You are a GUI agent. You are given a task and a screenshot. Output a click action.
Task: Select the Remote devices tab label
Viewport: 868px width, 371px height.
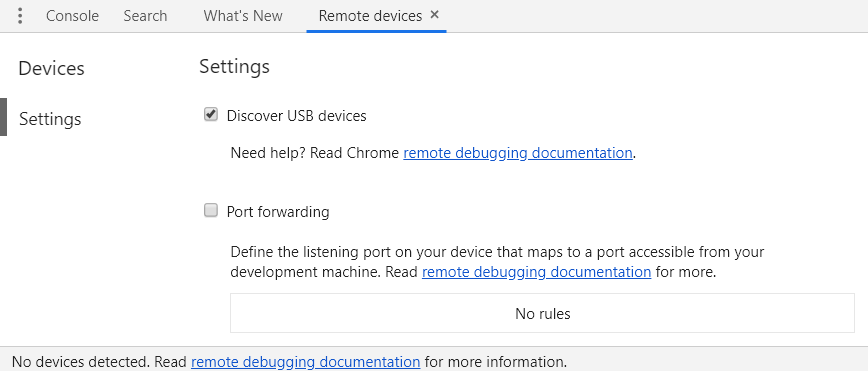click(370, 16)
